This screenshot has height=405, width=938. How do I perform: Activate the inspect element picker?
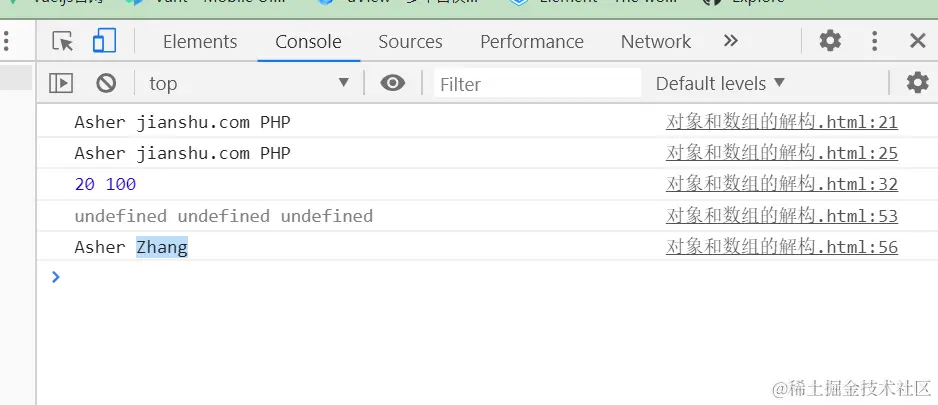(63, 41)
